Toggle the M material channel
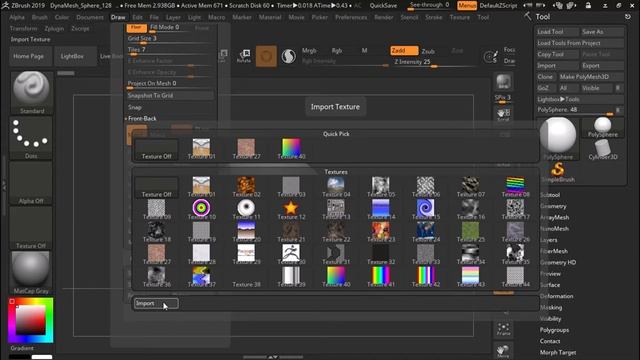The image size is (640, 360). tap(364, 51)
